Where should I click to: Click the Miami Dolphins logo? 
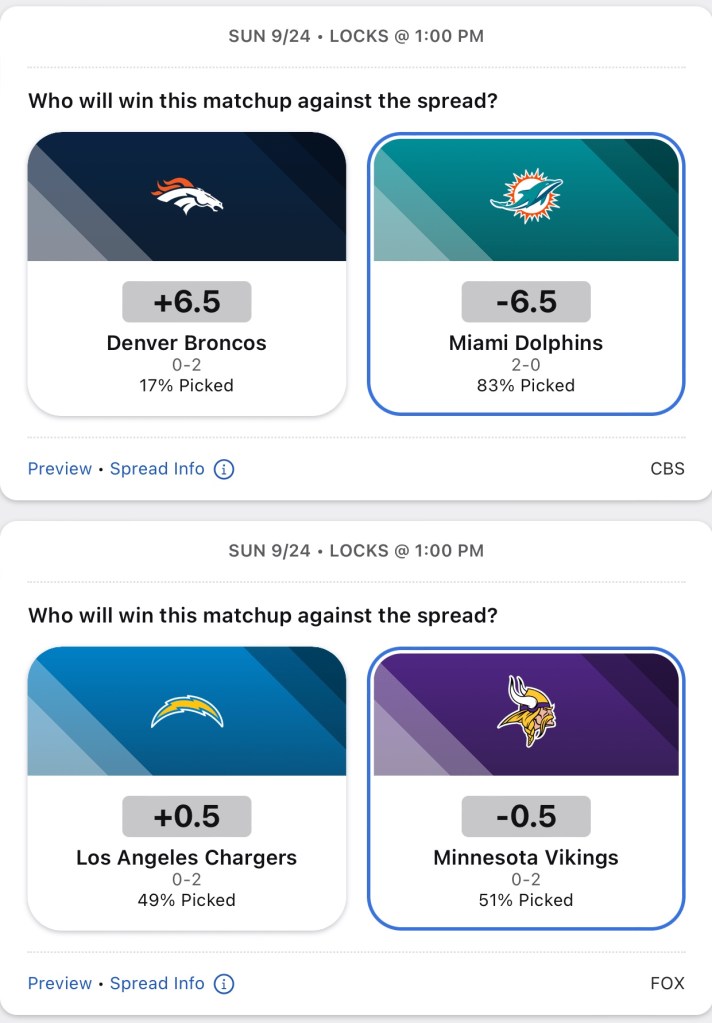tap(526, 196)
